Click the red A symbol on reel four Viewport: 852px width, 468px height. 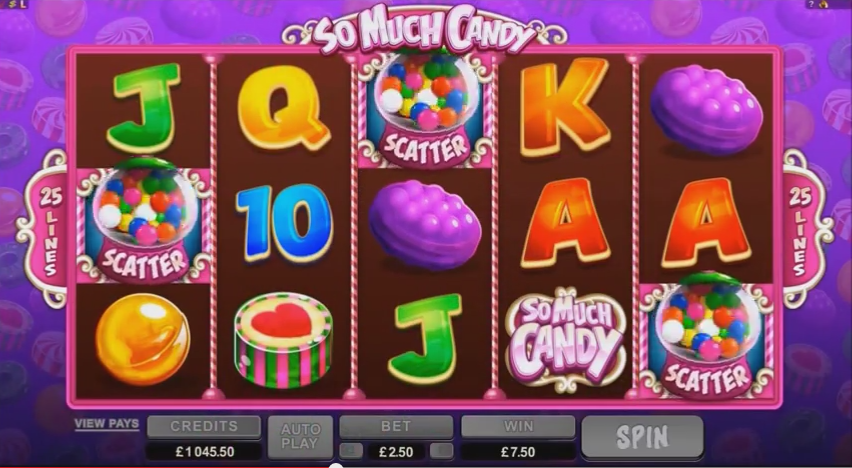pos(565,223)
